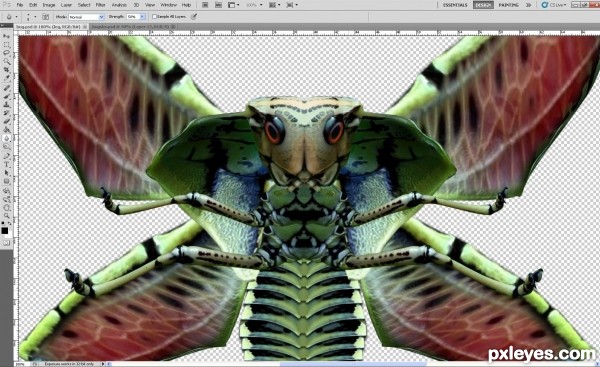Enable Sample All Layers checkbox
The image size is (600, 367).
[154, 16]
